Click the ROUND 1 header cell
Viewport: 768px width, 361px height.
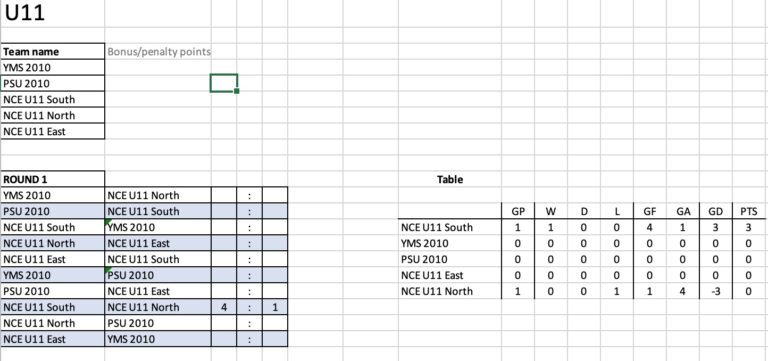[52, 179]
